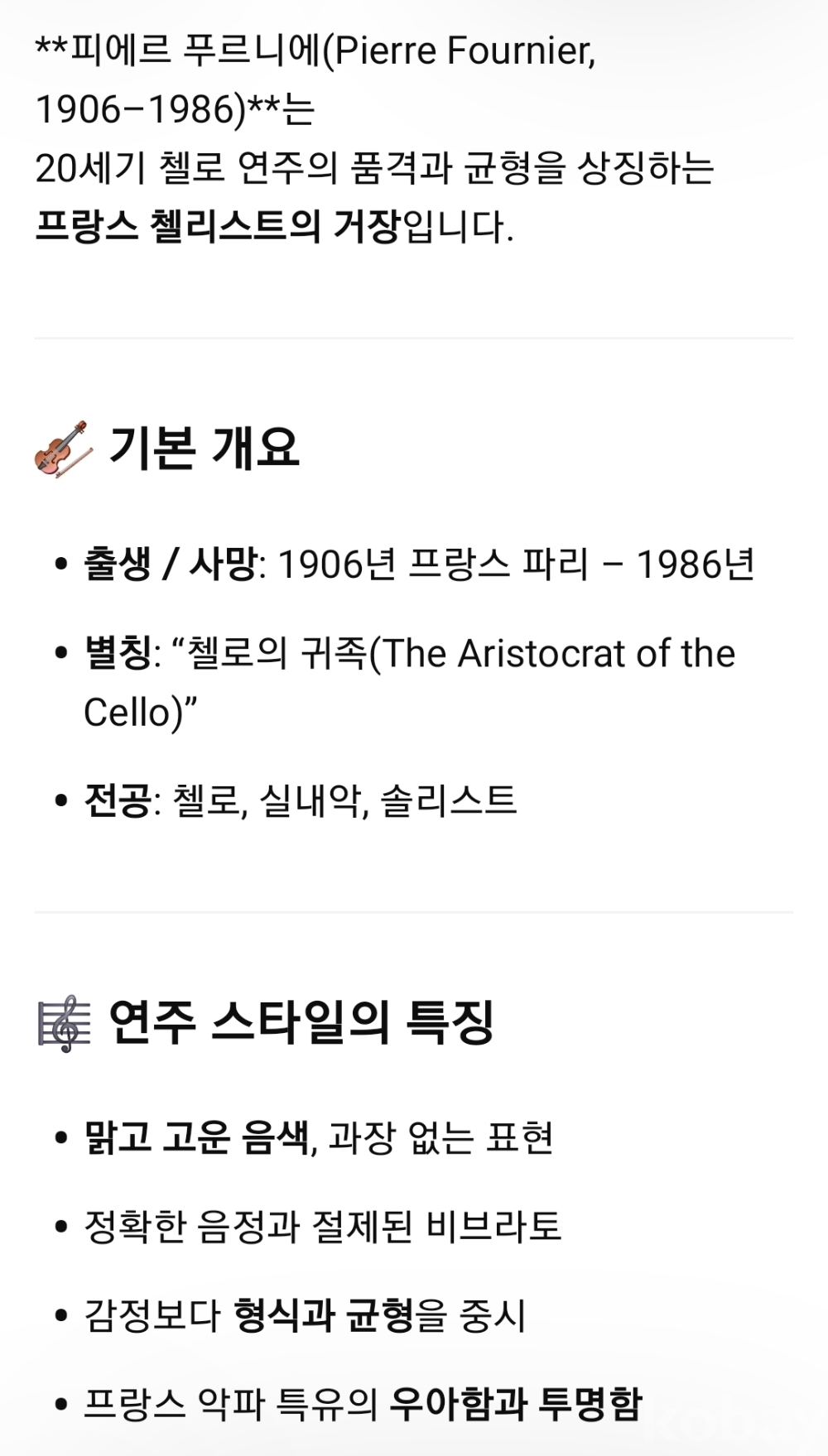Click the musical score emoji icon

click(64, 1023)
